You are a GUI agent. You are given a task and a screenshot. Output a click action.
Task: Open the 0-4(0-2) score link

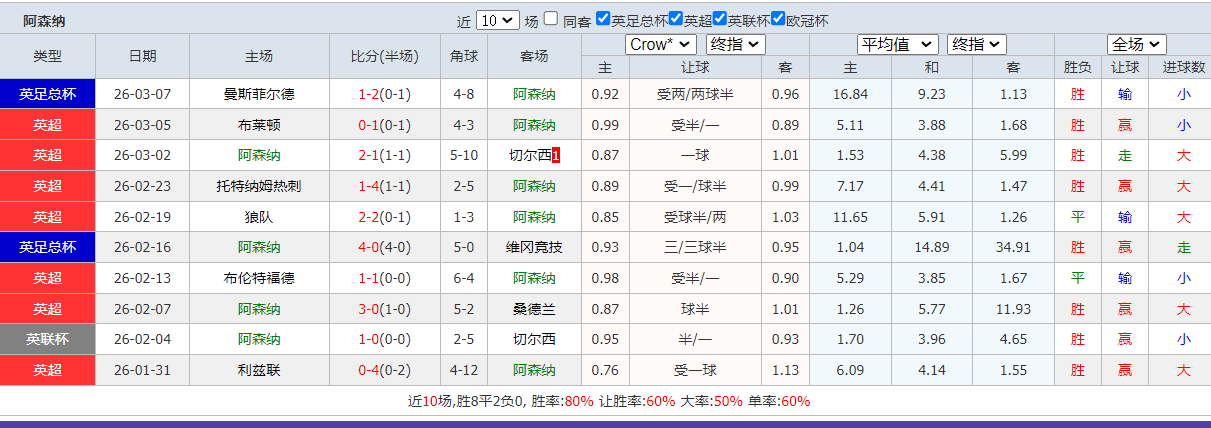click(385, 370)
